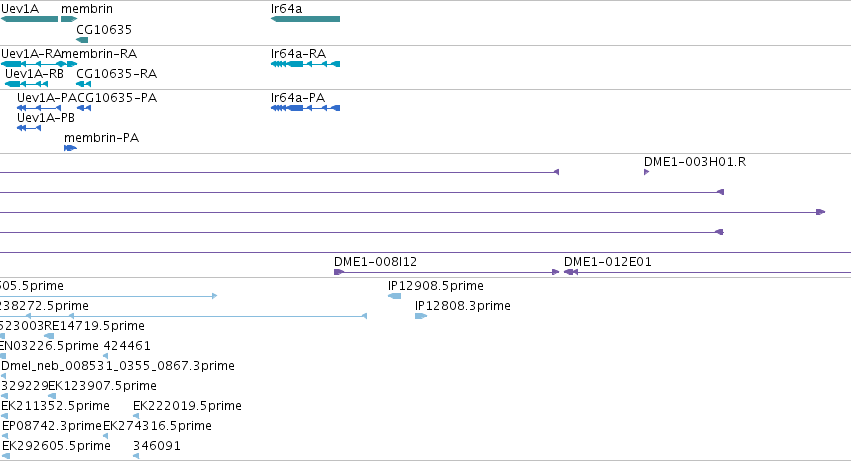Image resolution: width=851 pixels, height=461 pixels.
Task: Select the CG10635 gene glyph
Action: [82, 40]
